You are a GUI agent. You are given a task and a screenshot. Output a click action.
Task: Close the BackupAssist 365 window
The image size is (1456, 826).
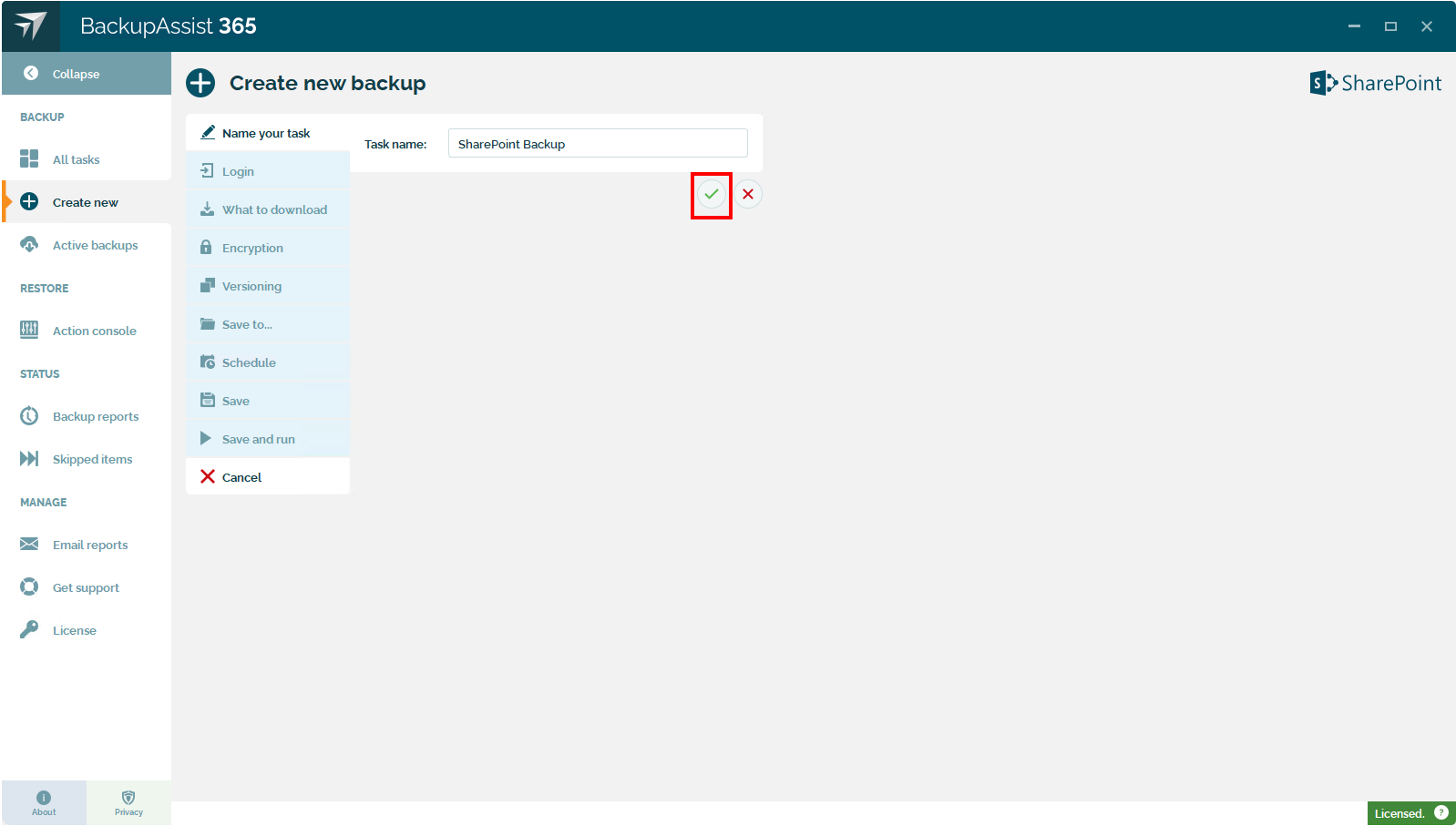coord(1427,26)
